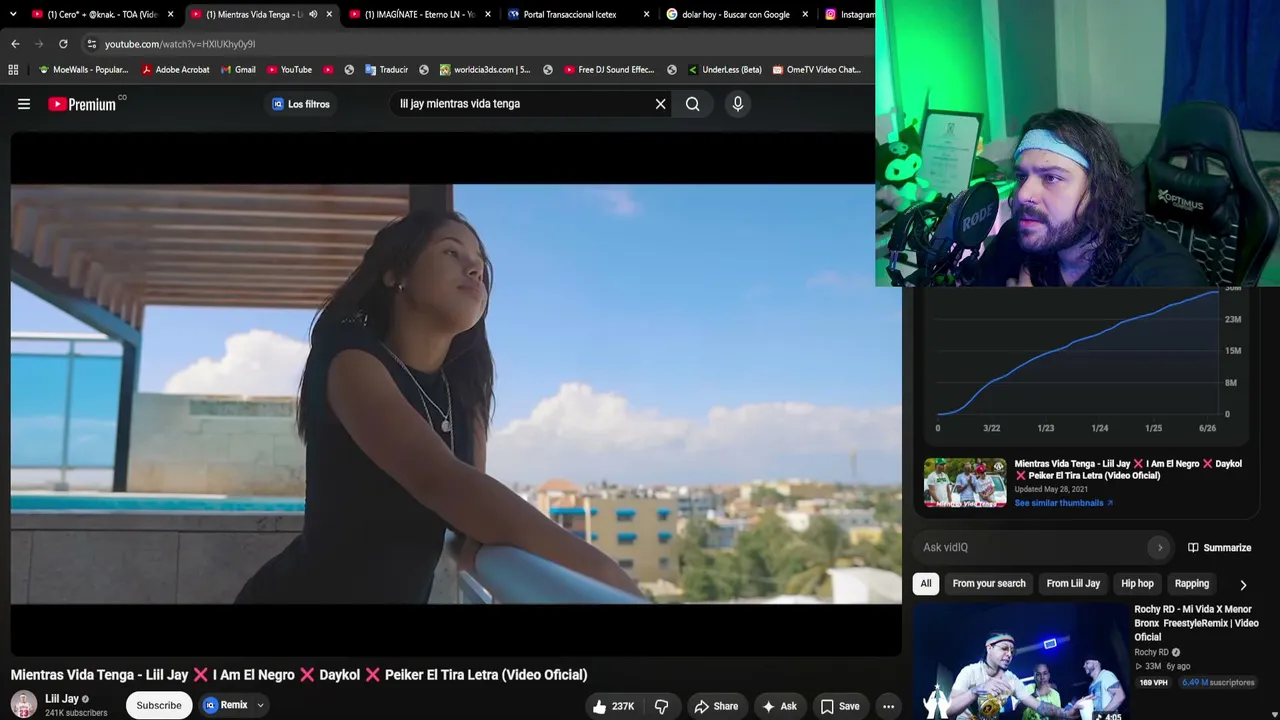Open the Liil Jay channel name
Viewport: 1280px width, 720px height.
(x=62, y=699)
